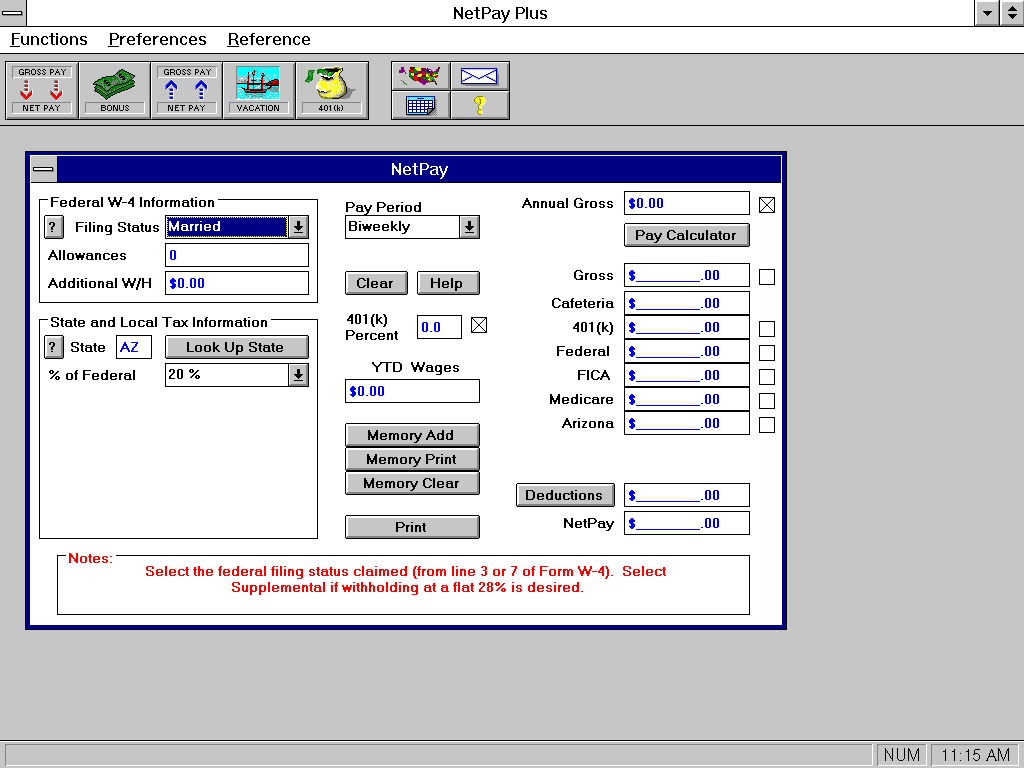Open the Functions menu
Image resolution: width=1024 pixels, height=768 pixels.
(49, 40)
